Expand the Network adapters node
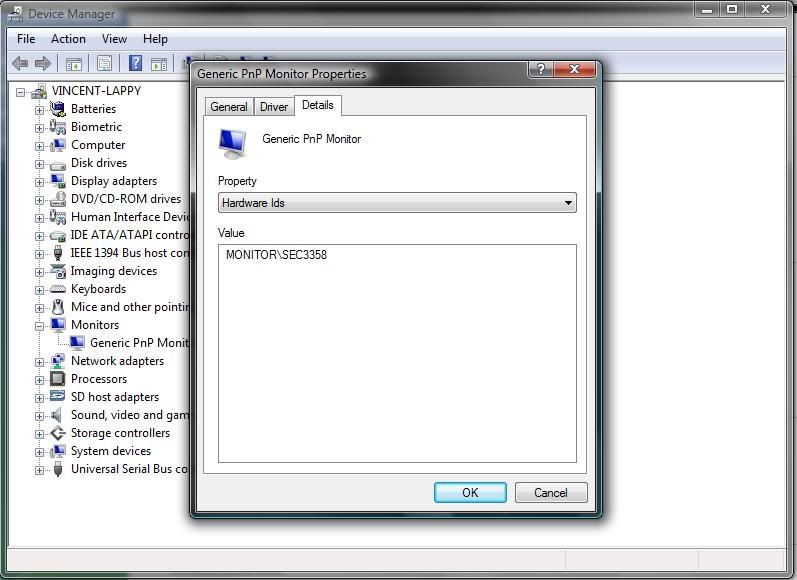The image size is (797, 580). (39, 362)
